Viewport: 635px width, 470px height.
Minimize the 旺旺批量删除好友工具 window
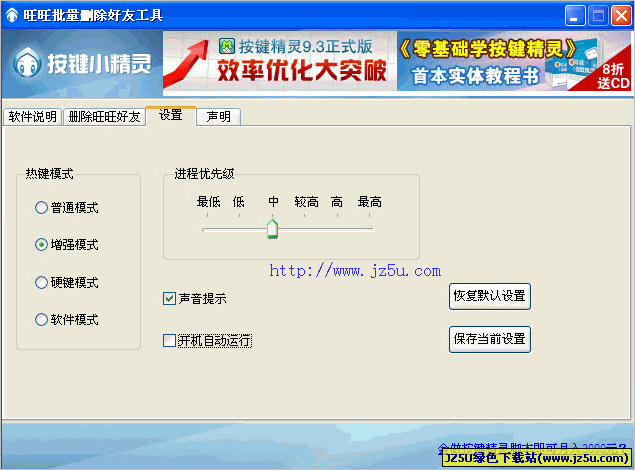575,16
